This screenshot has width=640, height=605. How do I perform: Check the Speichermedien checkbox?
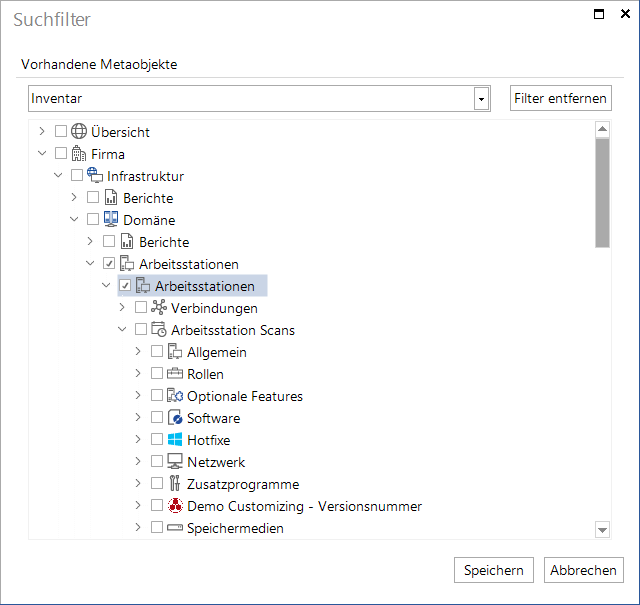157,527
